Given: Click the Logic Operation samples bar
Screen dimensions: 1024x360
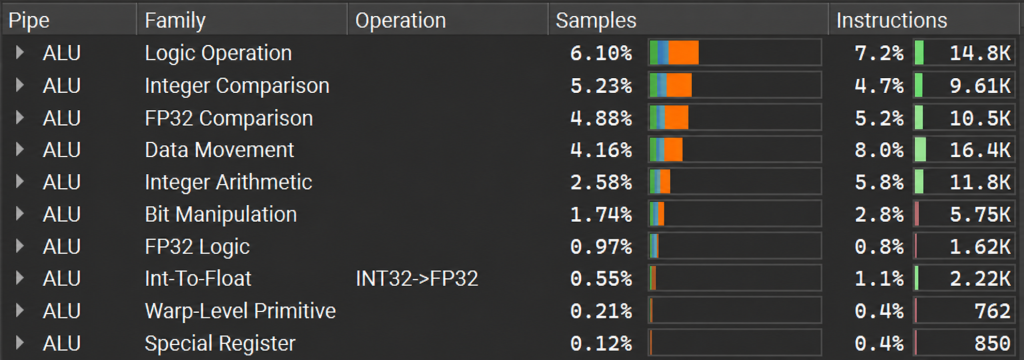Looking at the screenshot, I should click(x=735, y=52).
